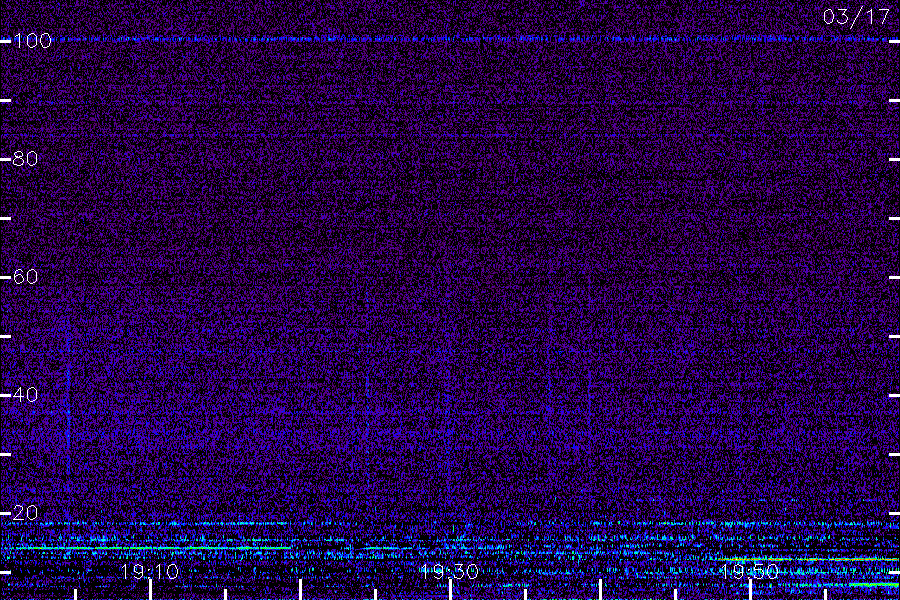Click the 19:10 time label
The width and height of the screenshot is (900, 600).
click(x=150, y=572)
